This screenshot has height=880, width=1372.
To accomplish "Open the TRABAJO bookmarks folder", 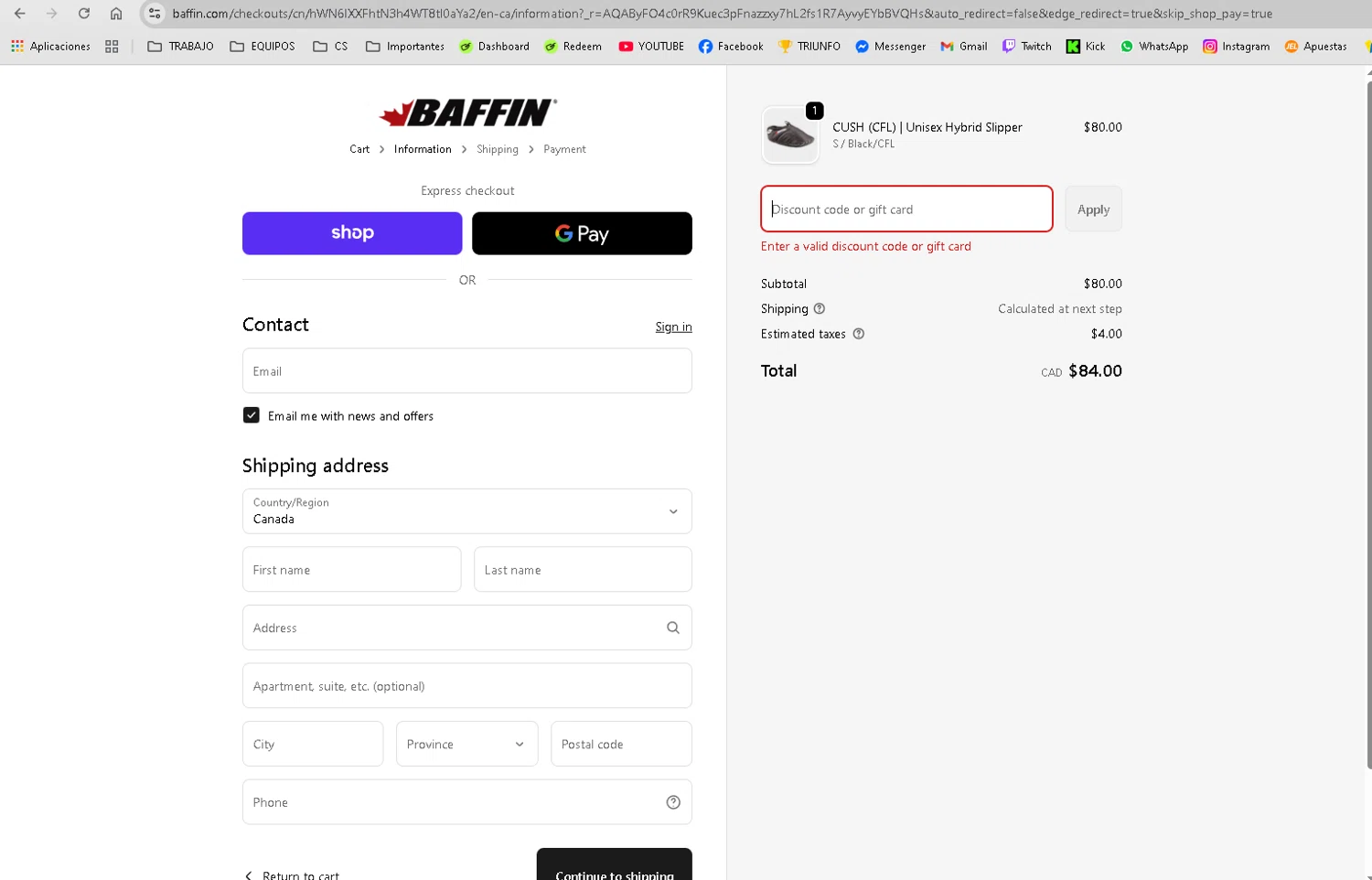I will coord(180,46).
